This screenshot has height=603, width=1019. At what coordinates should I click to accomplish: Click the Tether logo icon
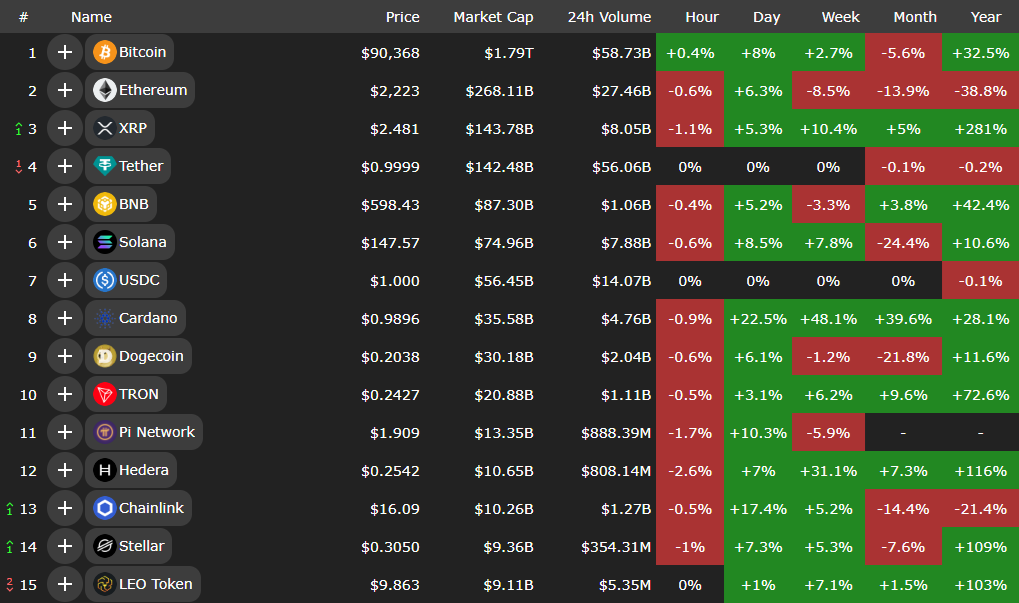(x=104, y=166)
